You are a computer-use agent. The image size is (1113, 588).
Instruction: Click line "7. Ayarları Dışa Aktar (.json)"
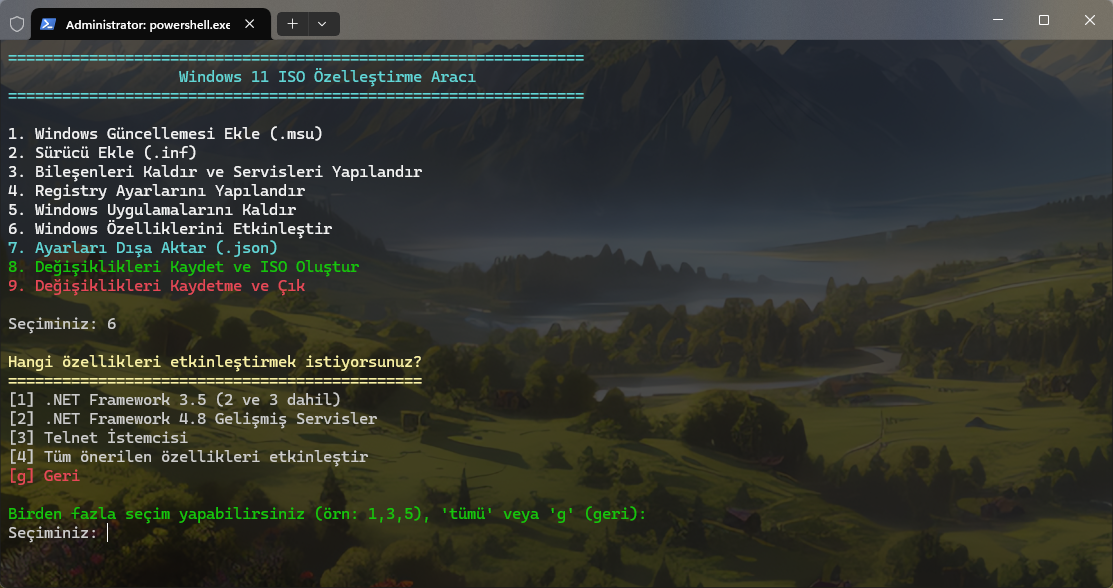click(143, 248)
